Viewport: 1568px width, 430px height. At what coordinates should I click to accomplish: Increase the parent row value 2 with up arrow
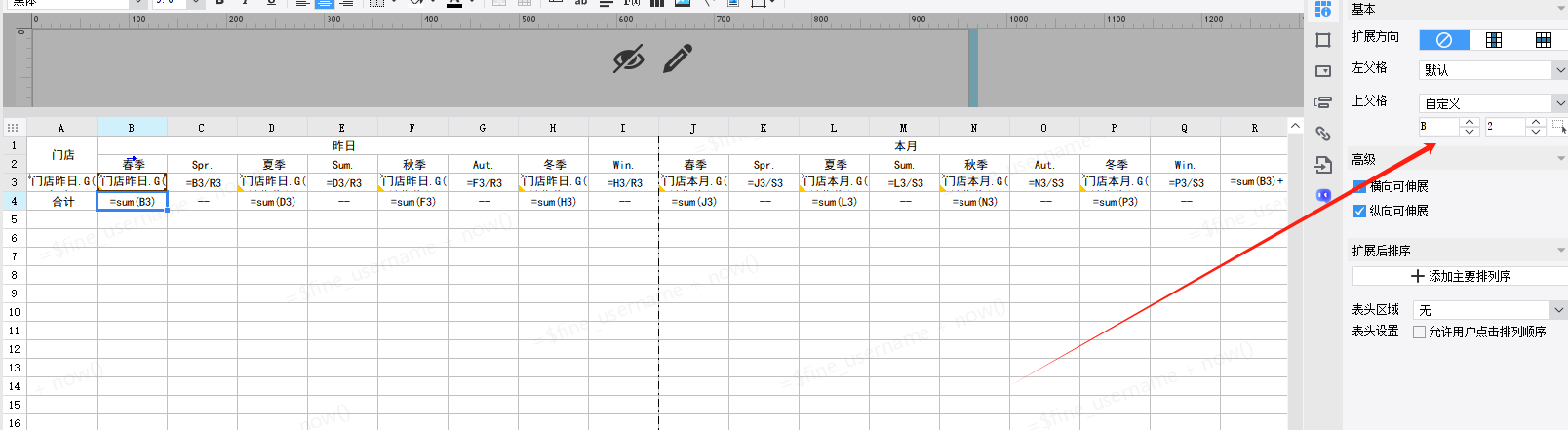pos(1536,122)
